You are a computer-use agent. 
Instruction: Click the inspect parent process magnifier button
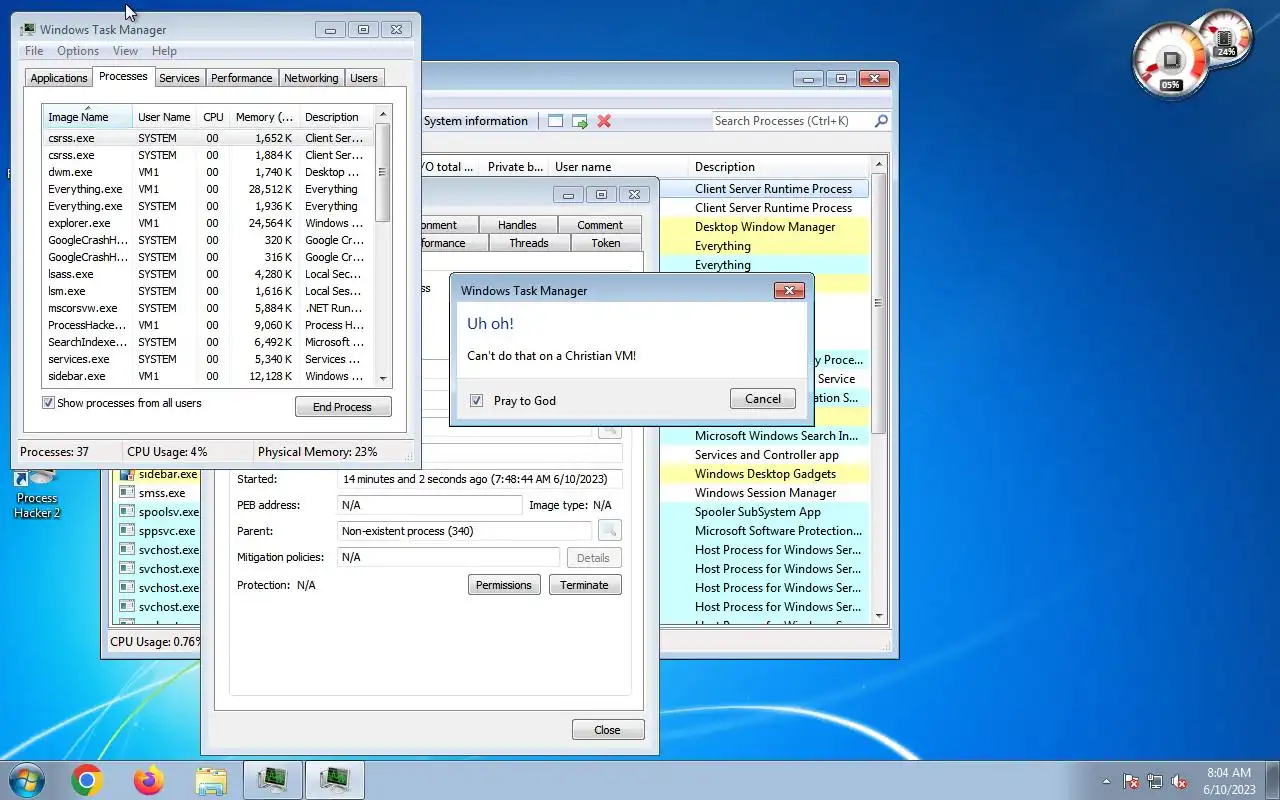point(609,531)
